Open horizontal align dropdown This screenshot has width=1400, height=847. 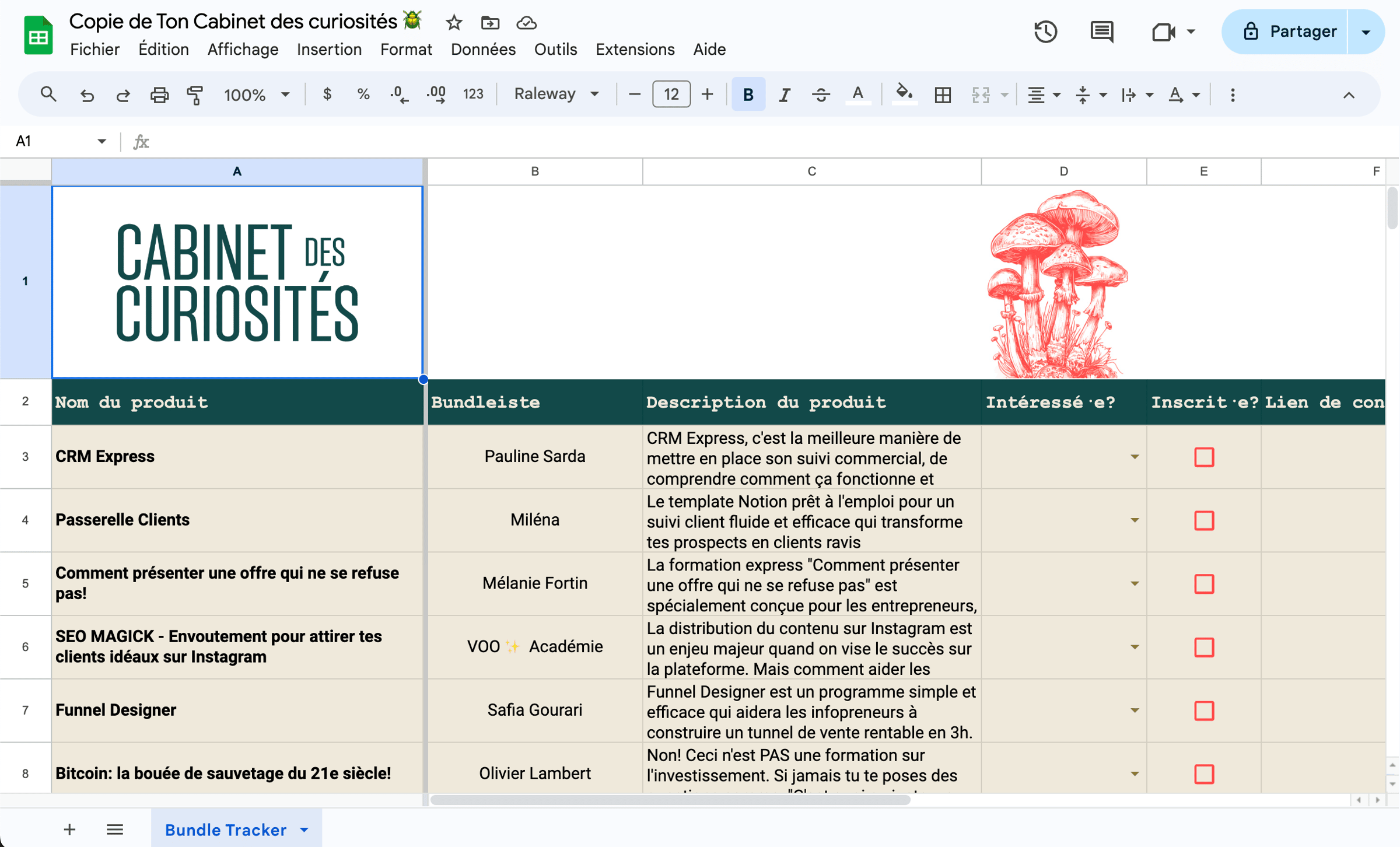click(x=1043, y=94)
